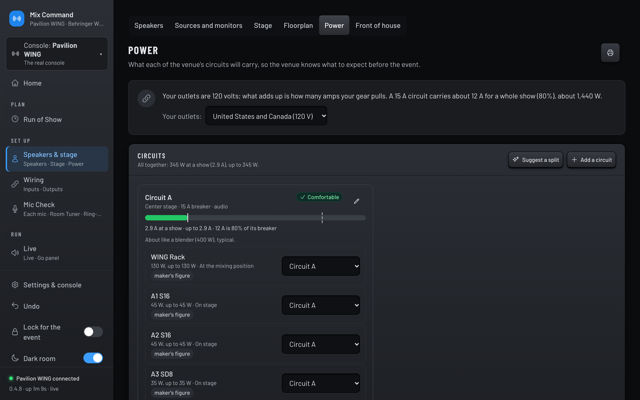Click the Comfortable status badge

320,197
